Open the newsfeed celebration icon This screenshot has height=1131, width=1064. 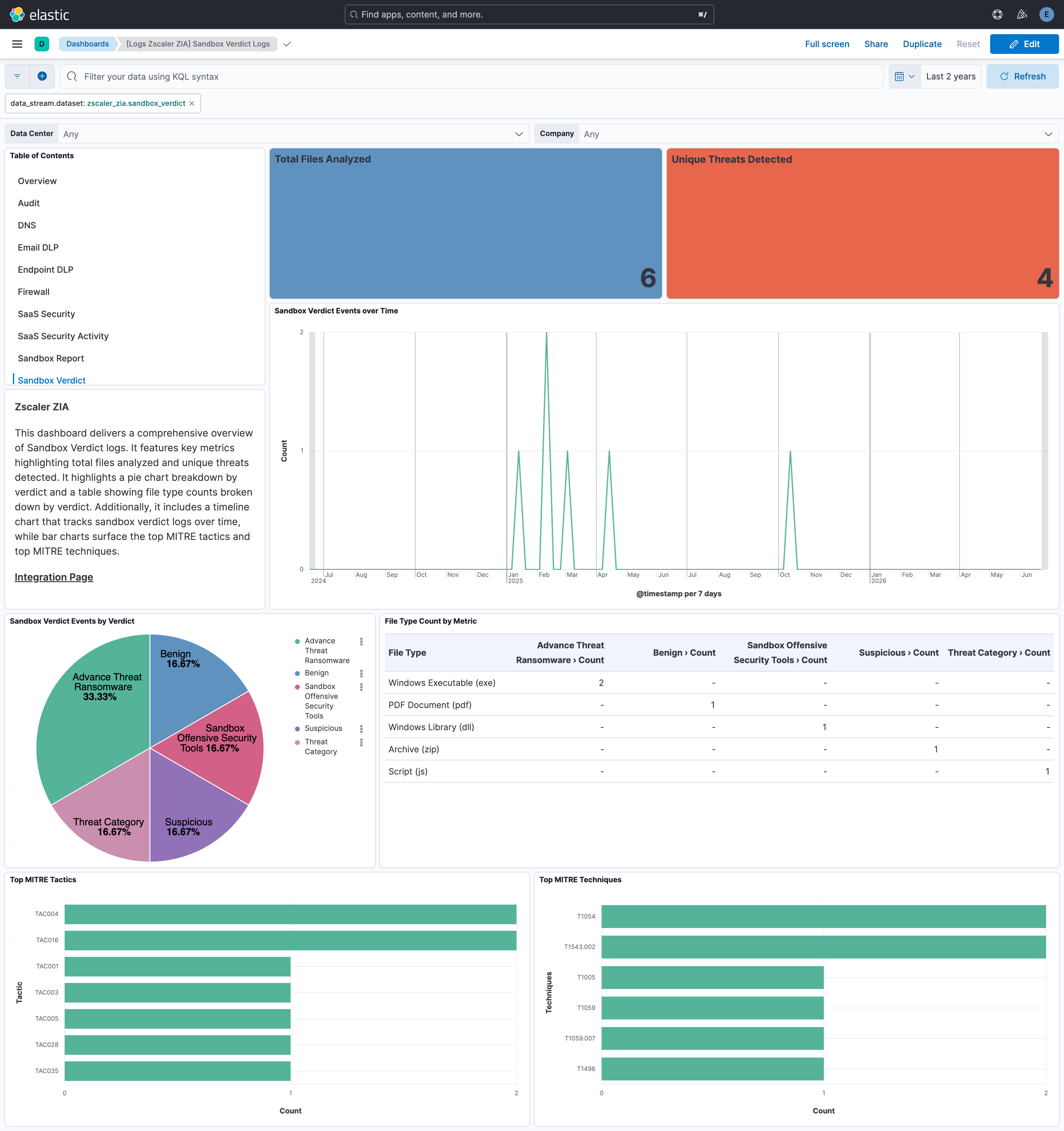[x=1022, y=15]
